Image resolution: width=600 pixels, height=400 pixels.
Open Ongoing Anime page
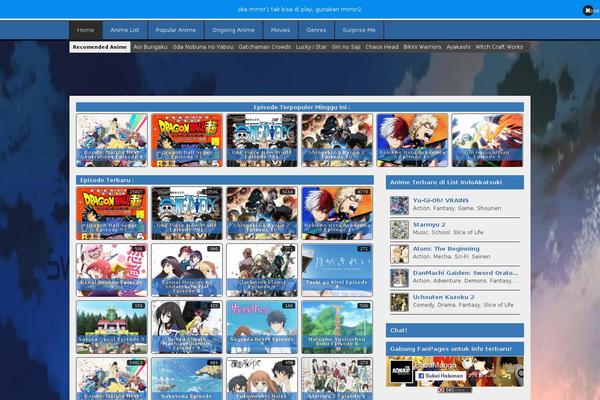(233, 30)
